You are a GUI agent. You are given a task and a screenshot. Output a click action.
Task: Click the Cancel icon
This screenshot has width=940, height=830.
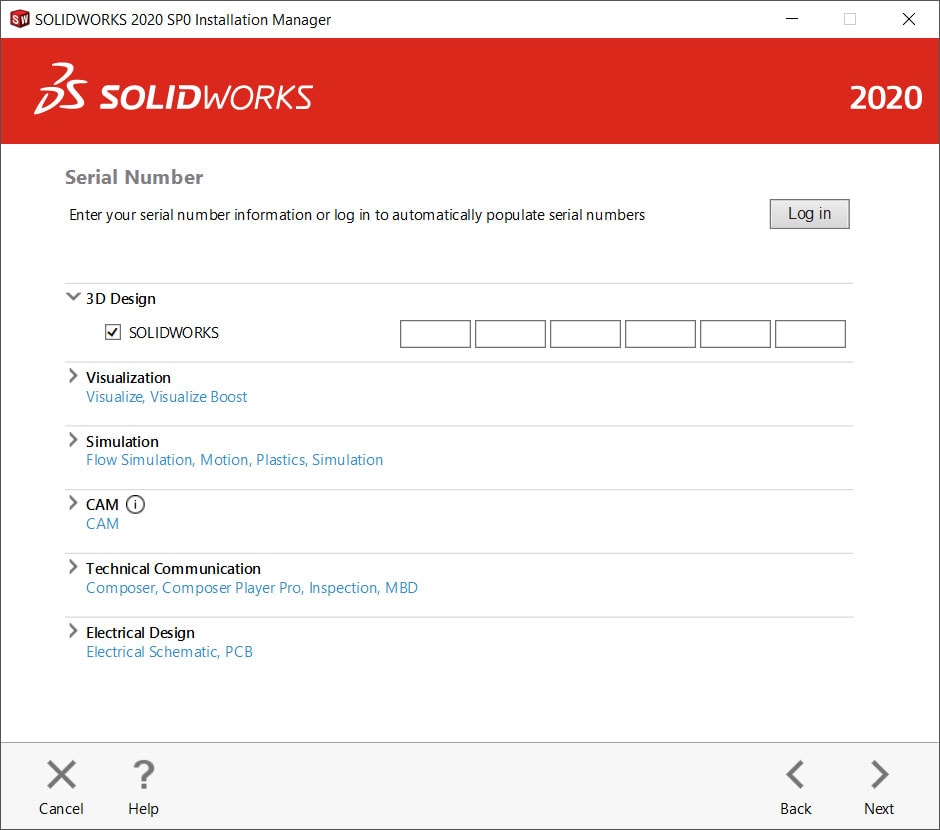(61, 773)
